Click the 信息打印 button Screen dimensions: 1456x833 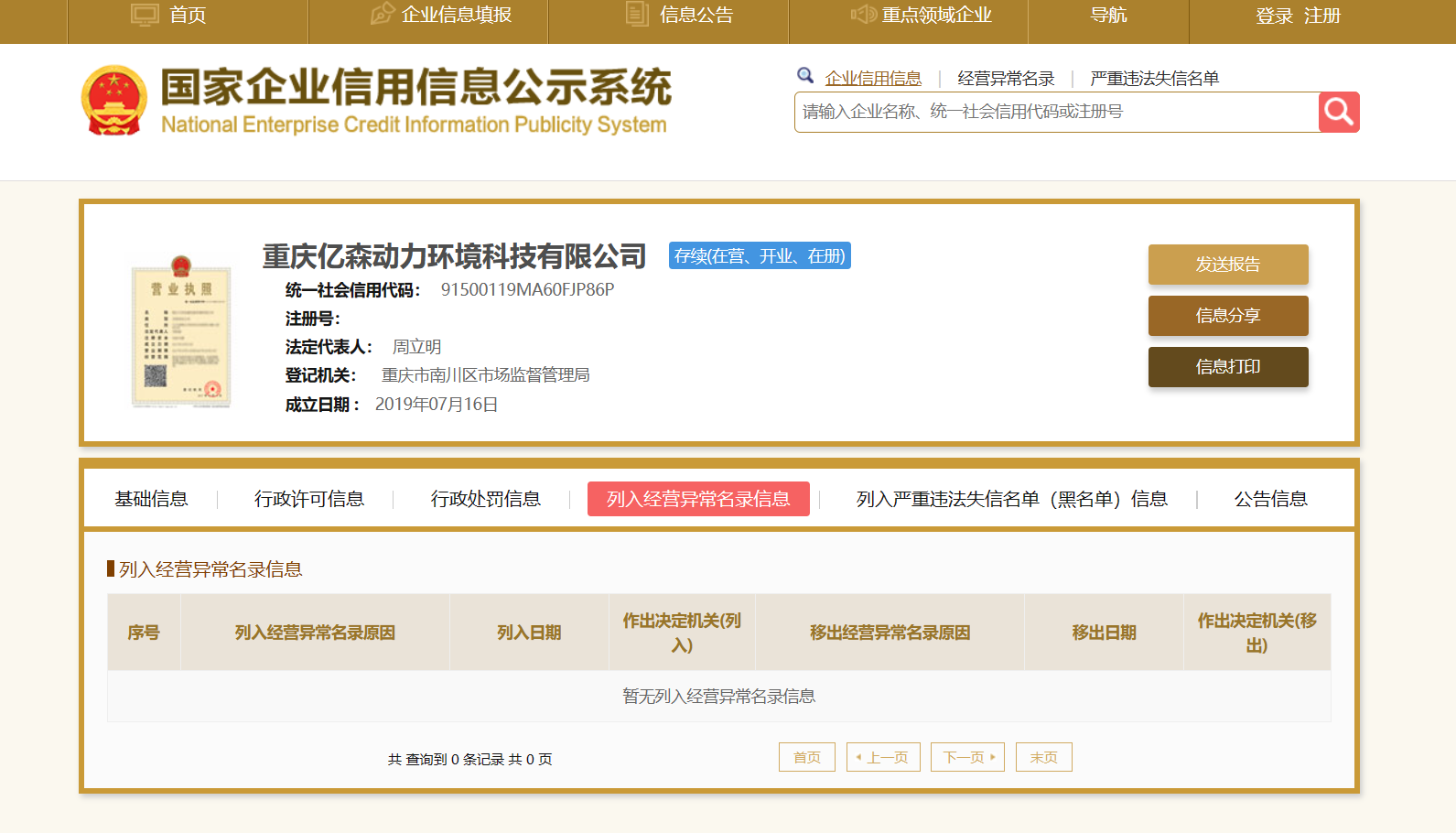pyautogui.click(x=1228, y=367)
